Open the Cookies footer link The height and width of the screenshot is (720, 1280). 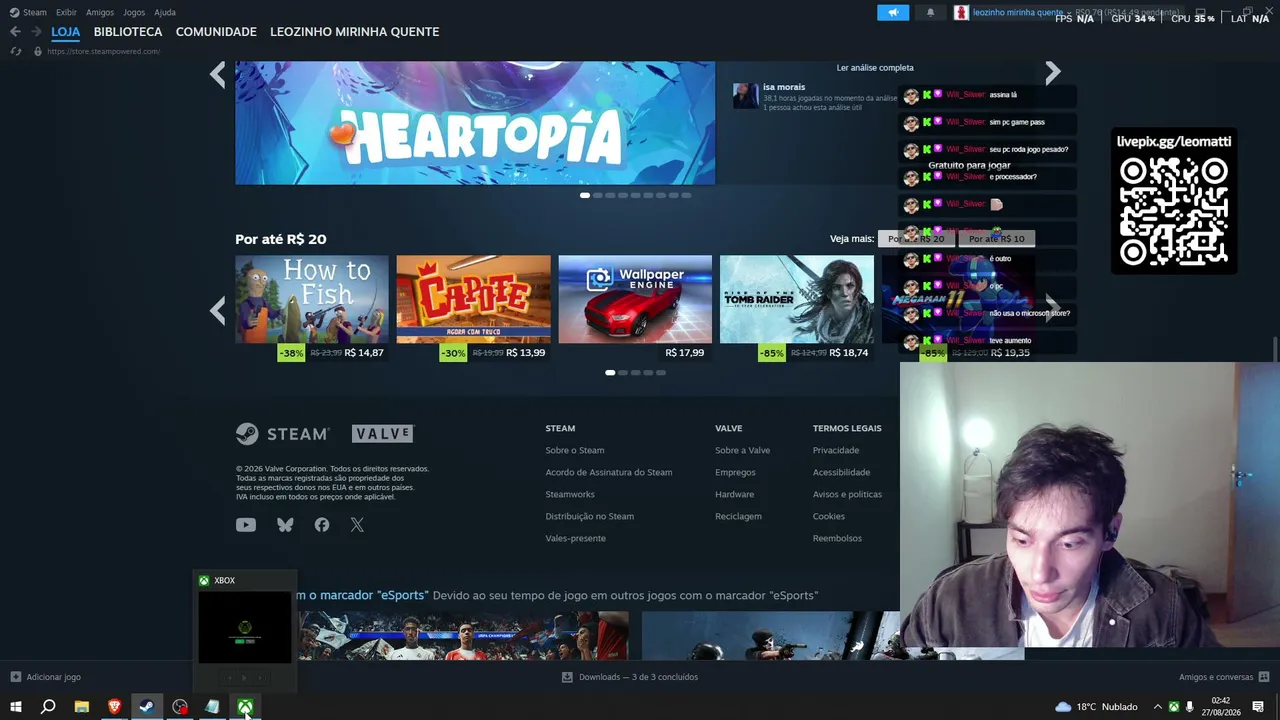(x=829, y=516)
